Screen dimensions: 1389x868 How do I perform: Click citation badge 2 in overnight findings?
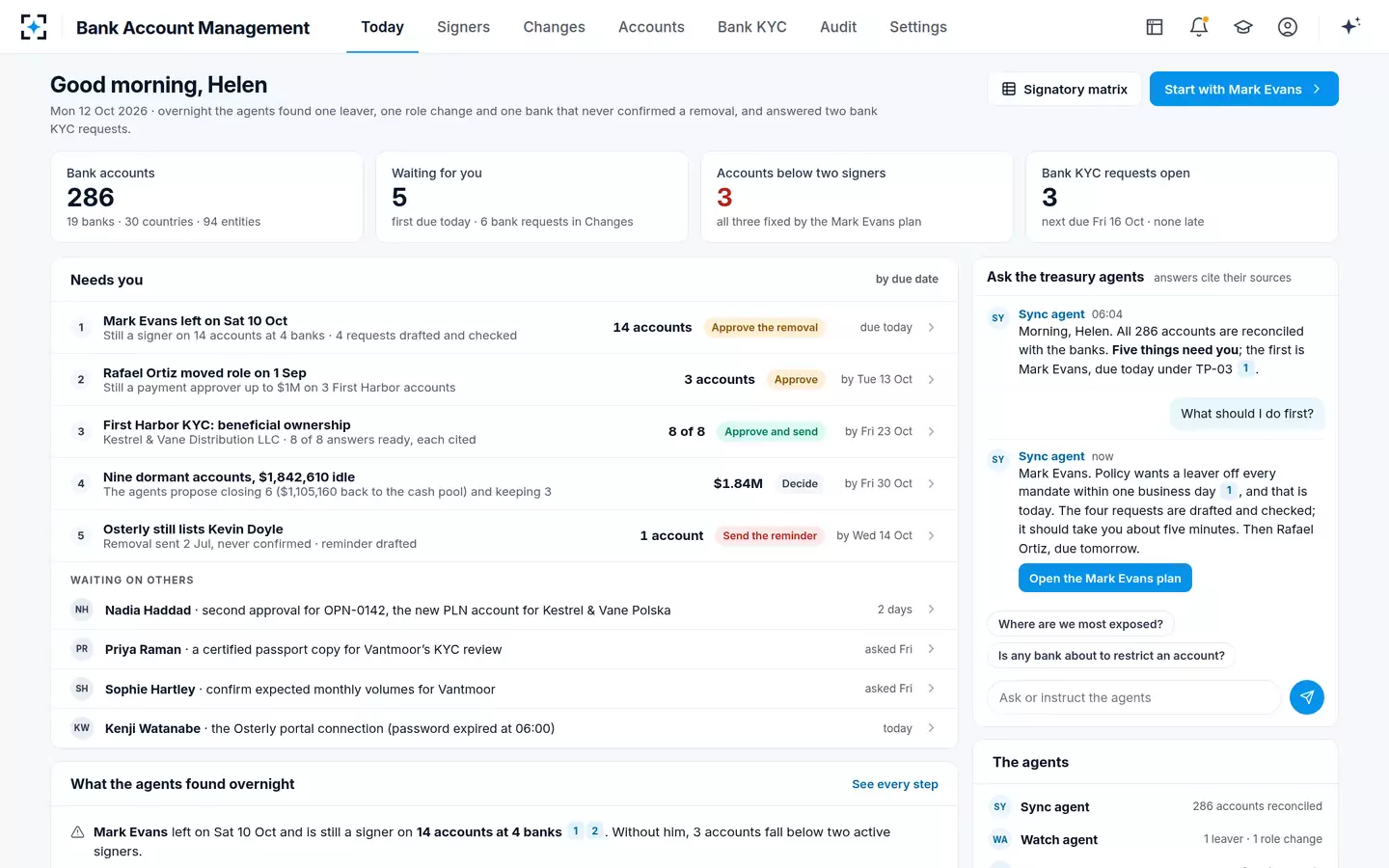[x=595, y=831]
